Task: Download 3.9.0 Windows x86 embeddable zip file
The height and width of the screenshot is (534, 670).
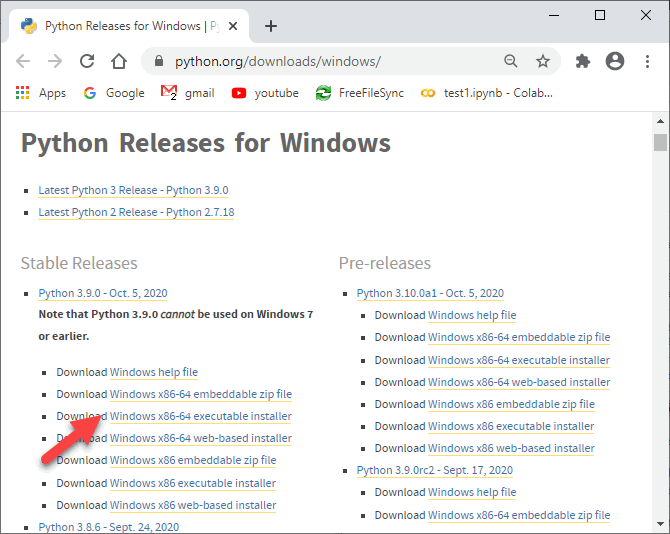Action: coord(193,460)
